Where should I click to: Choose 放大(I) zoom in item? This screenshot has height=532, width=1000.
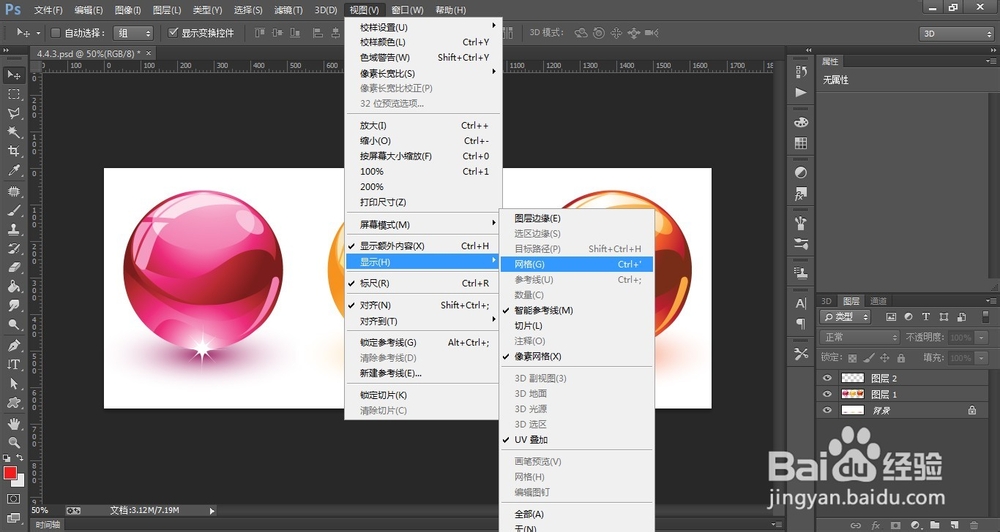(x=423, y=126)
